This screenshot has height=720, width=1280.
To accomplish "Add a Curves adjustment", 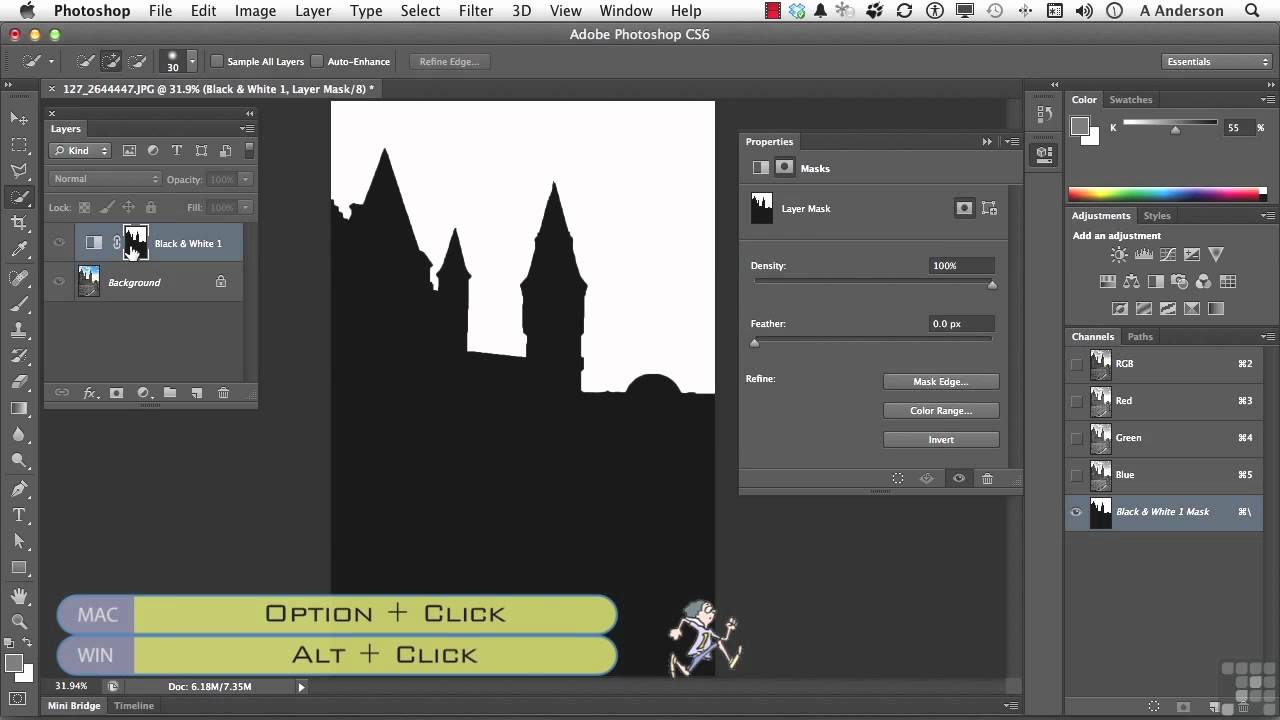I will tap(1167, 255).
